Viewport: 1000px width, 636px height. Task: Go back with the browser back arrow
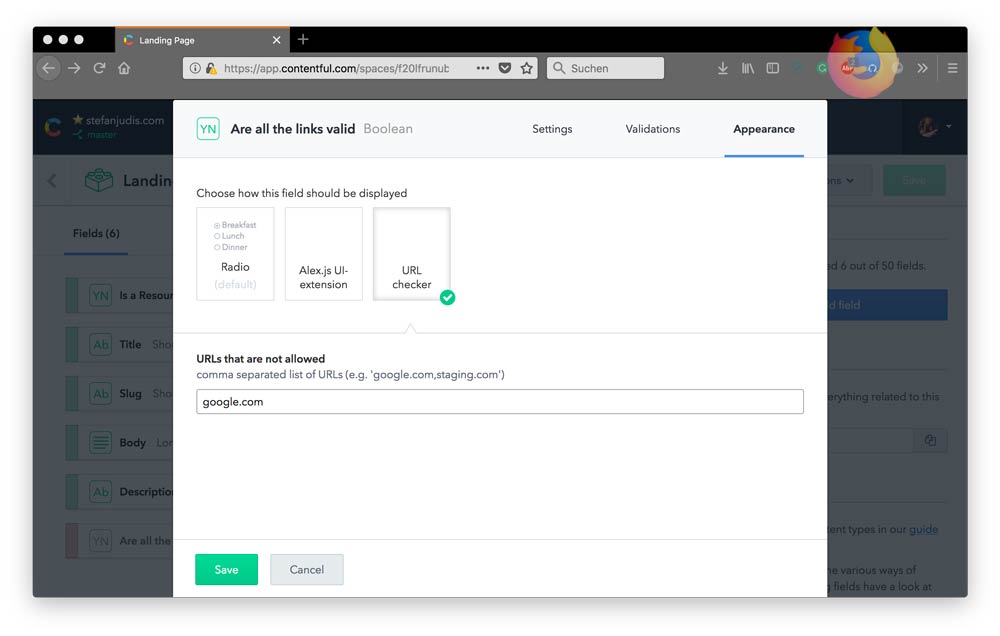(x=48, y=68)
